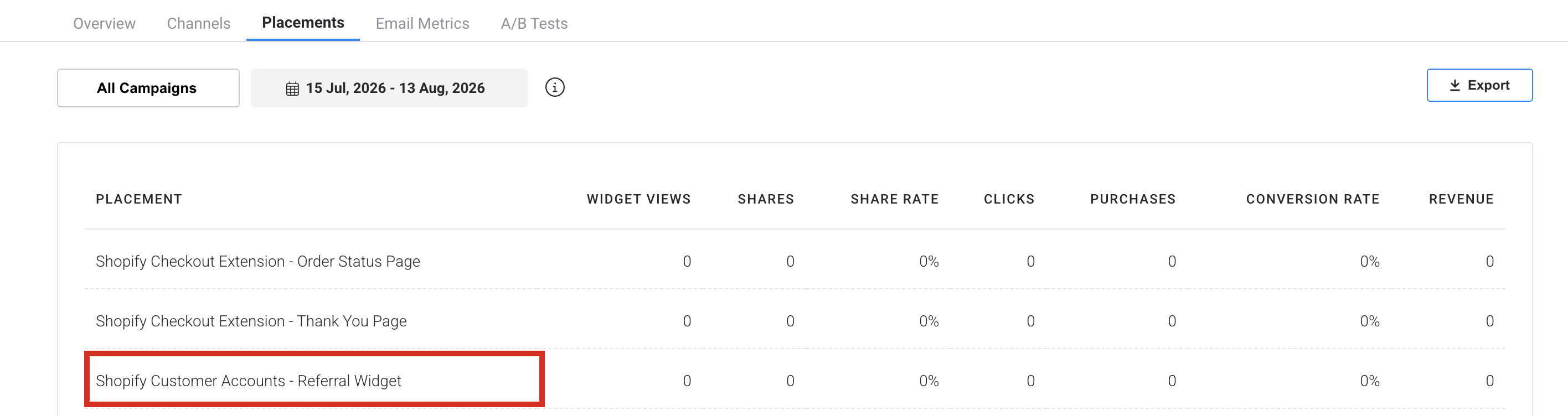Sort by the Revenue column header
The width and height of the screenshot is (1568, 416).
tap(1461, 199)
